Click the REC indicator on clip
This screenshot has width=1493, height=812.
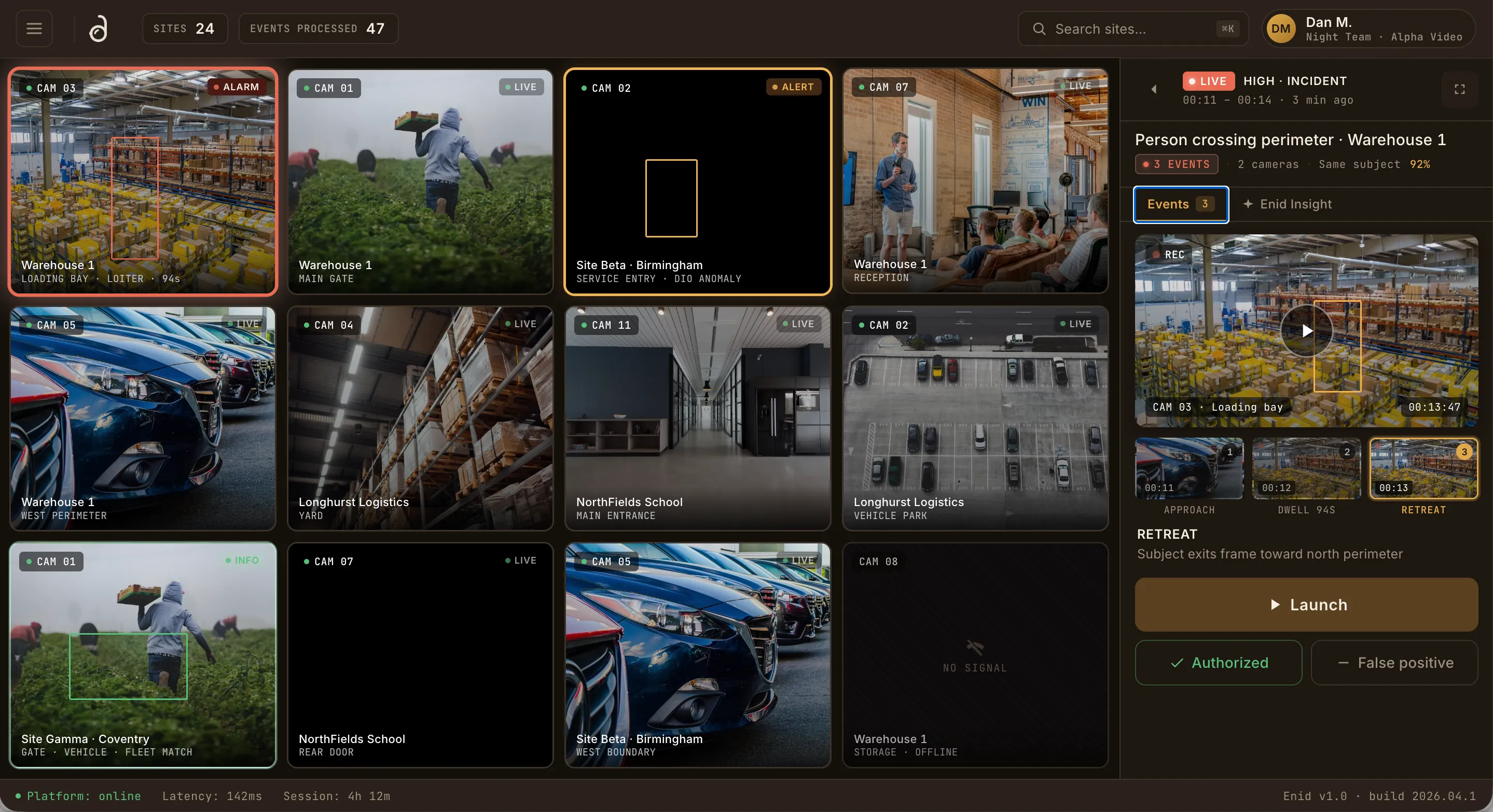[x=1169, y=254]
